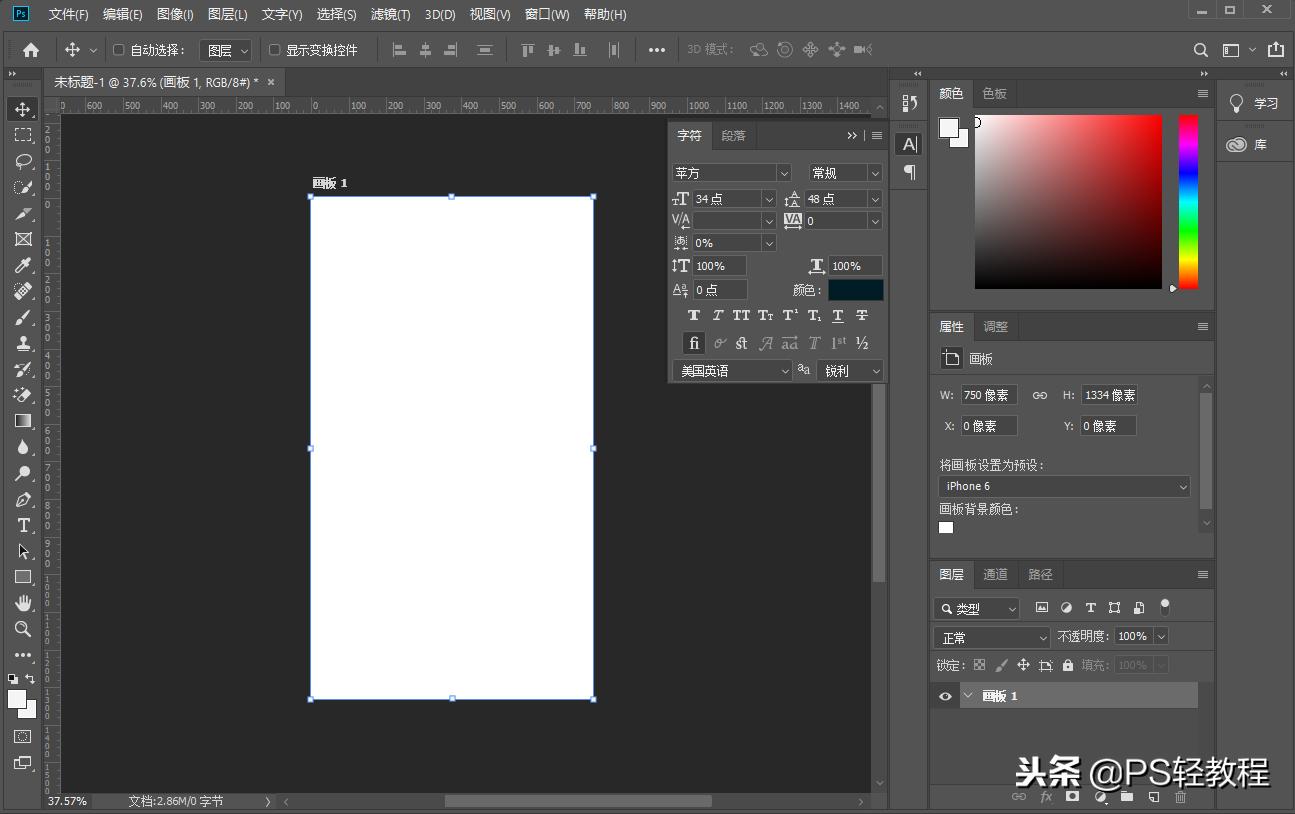The image size is (1295, 814).
Task: Click the 学习 panel button
Action: coord(1255,103)
